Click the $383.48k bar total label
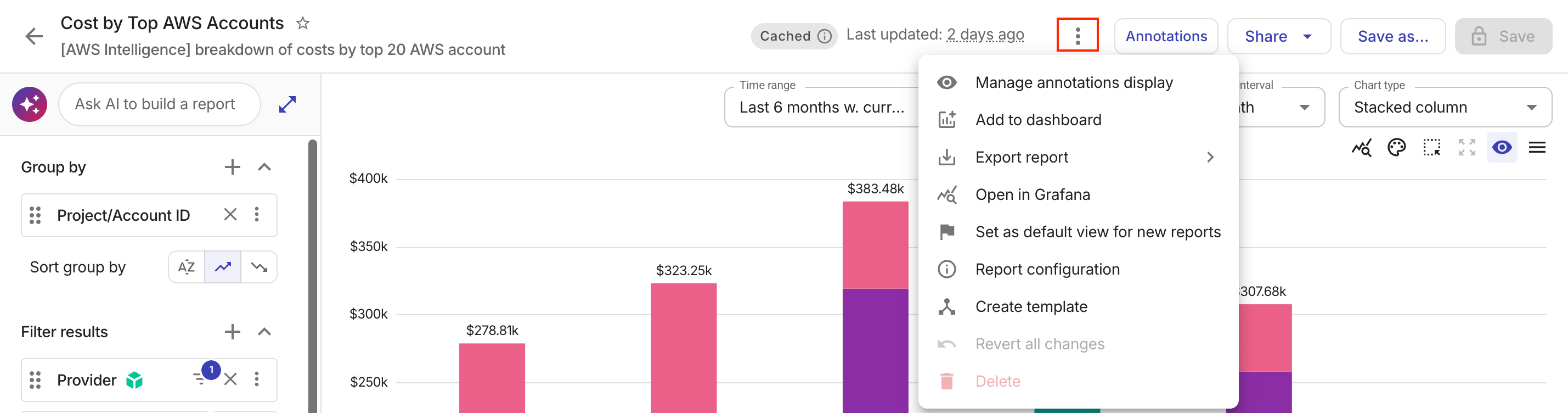 tap(875, 189)
